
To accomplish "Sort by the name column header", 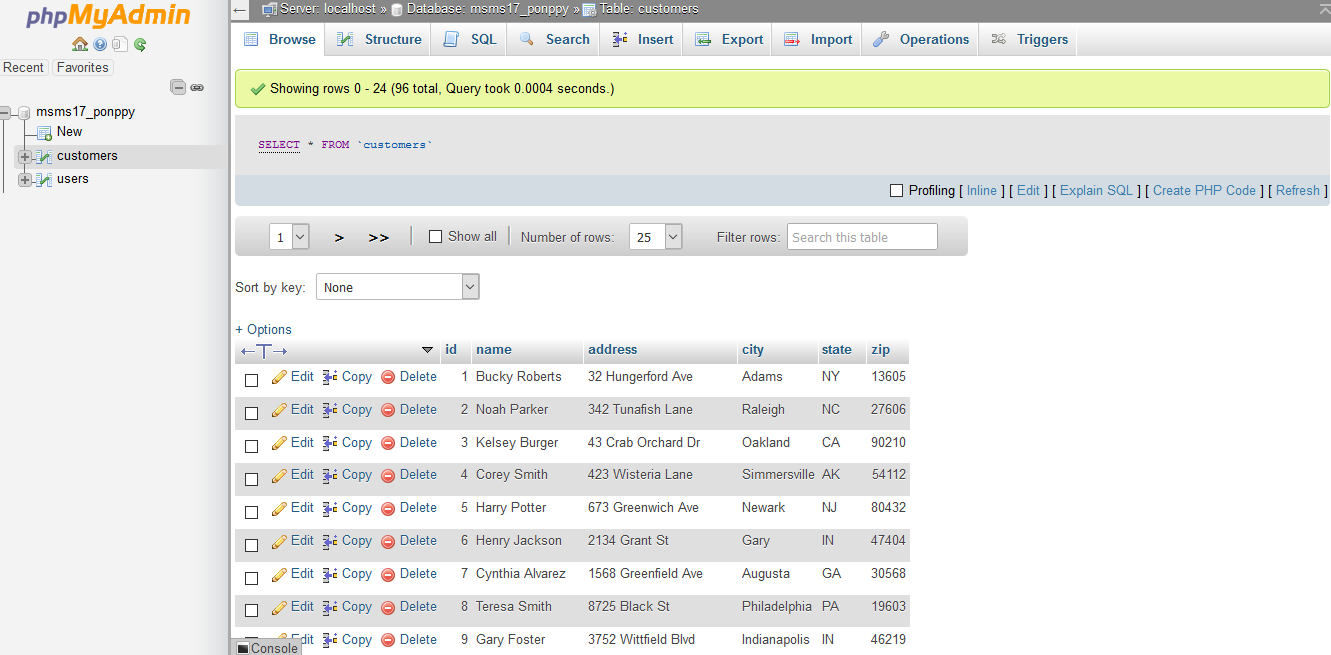I will coord(494,350).
